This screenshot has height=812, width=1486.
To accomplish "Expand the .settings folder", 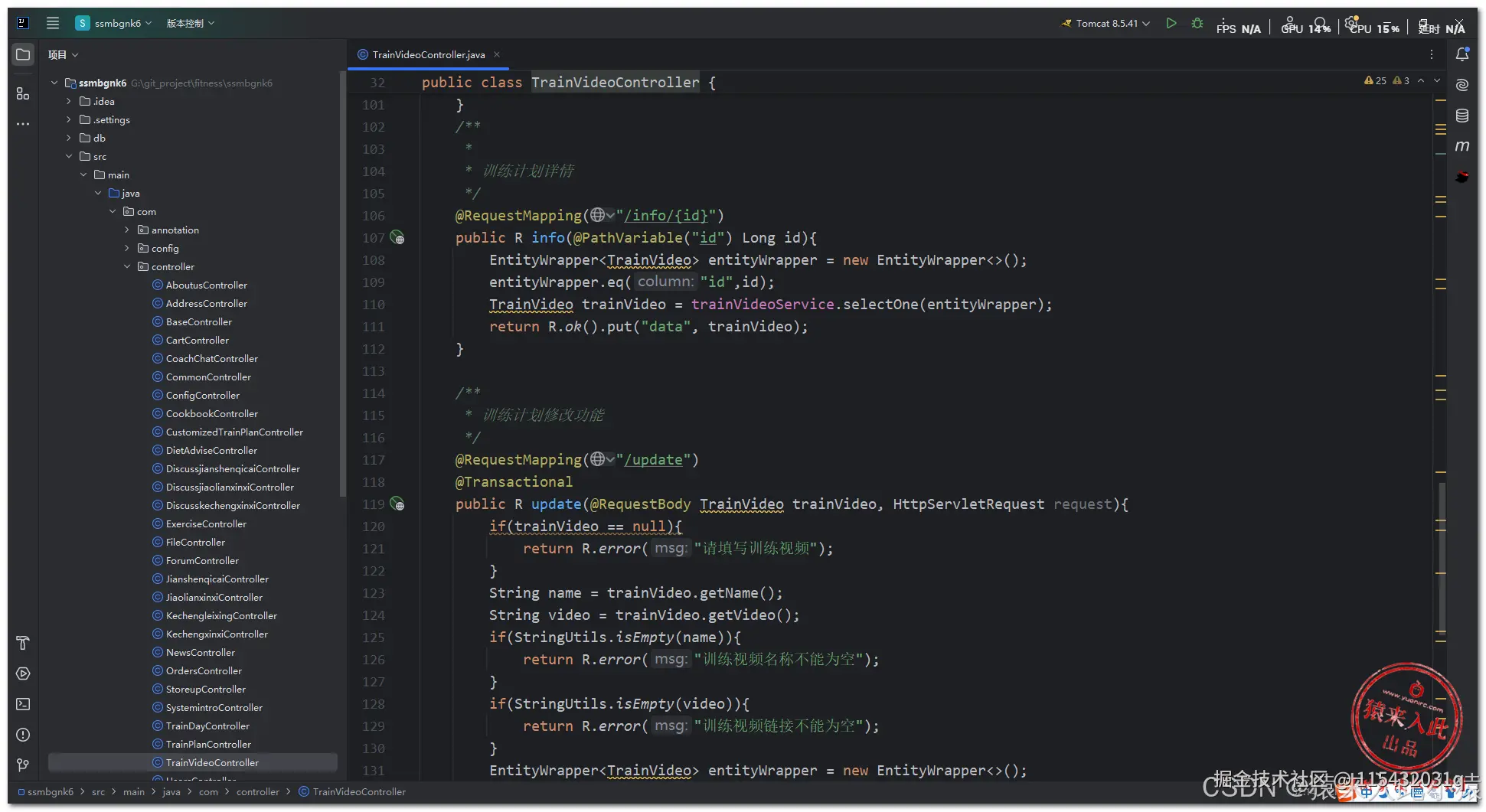I will 69,119.
